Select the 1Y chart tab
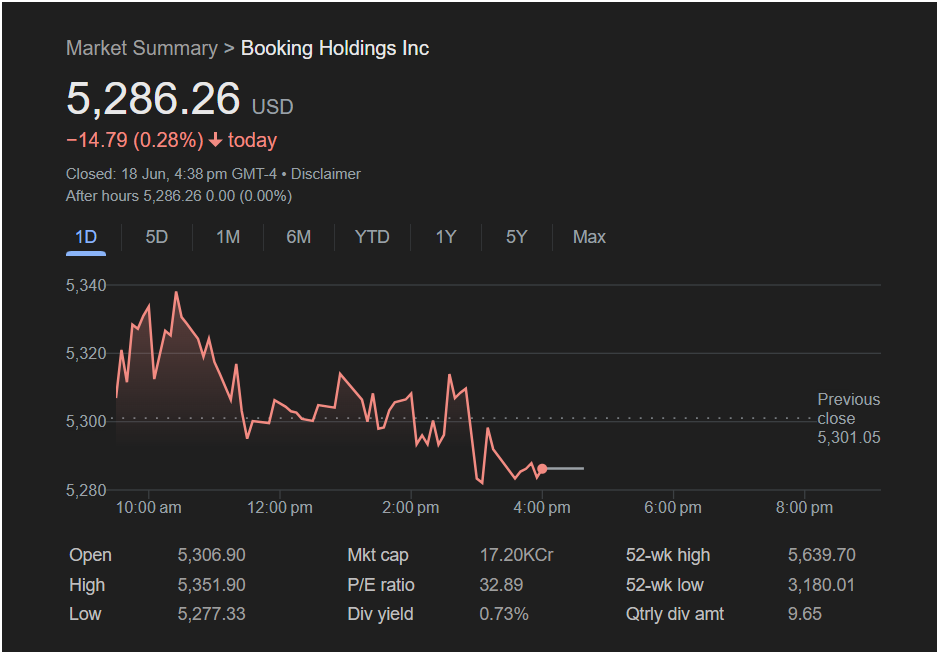Screen dimensions: 939x654 [x=446, y=237]
